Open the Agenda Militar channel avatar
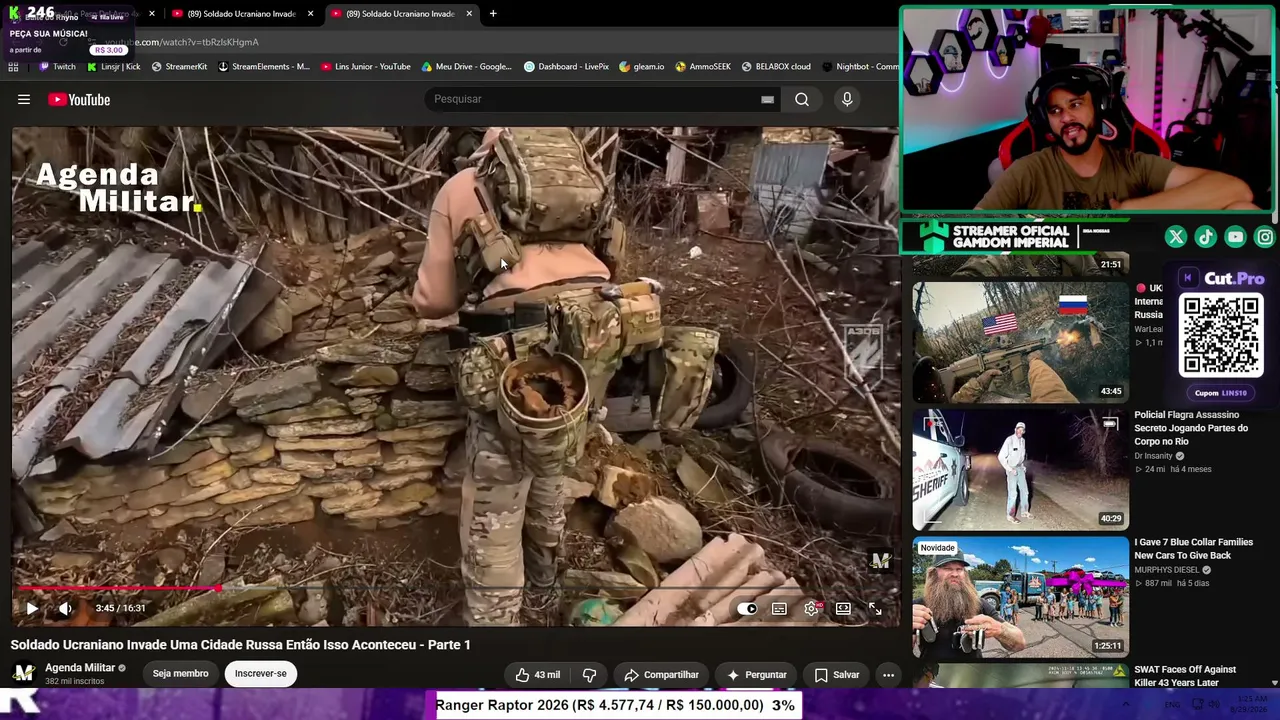The width and height of the screenshot is (1280, 720). (24, 673)
